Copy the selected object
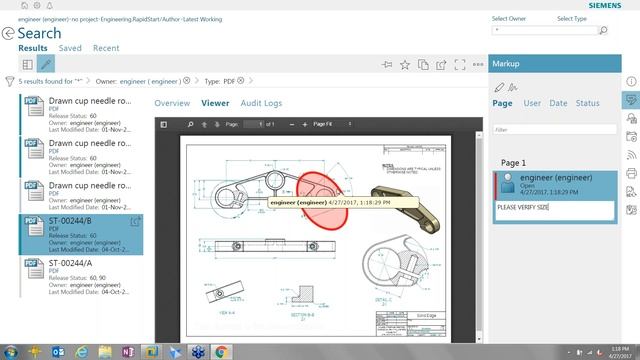The image size is (640, 360). (423, 64)
